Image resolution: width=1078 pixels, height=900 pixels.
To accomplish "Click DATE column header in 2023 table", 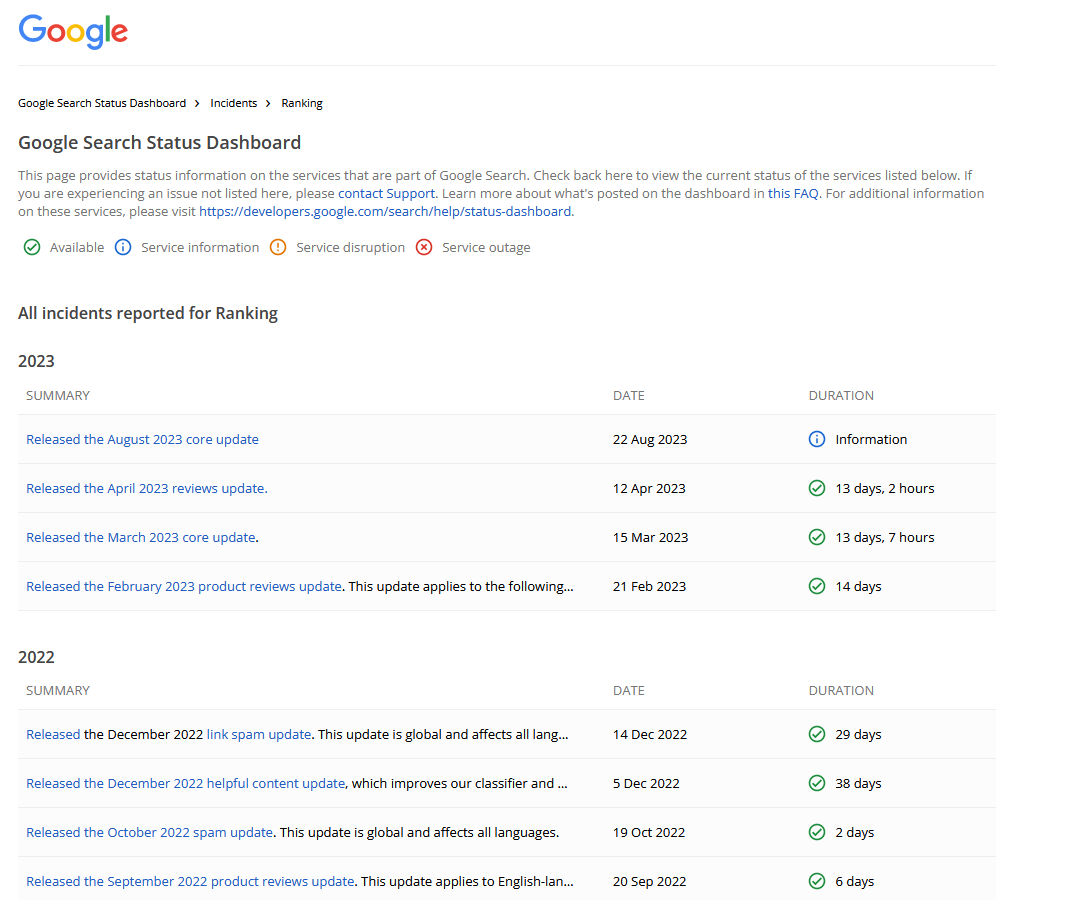I will [x=629, y=395].
